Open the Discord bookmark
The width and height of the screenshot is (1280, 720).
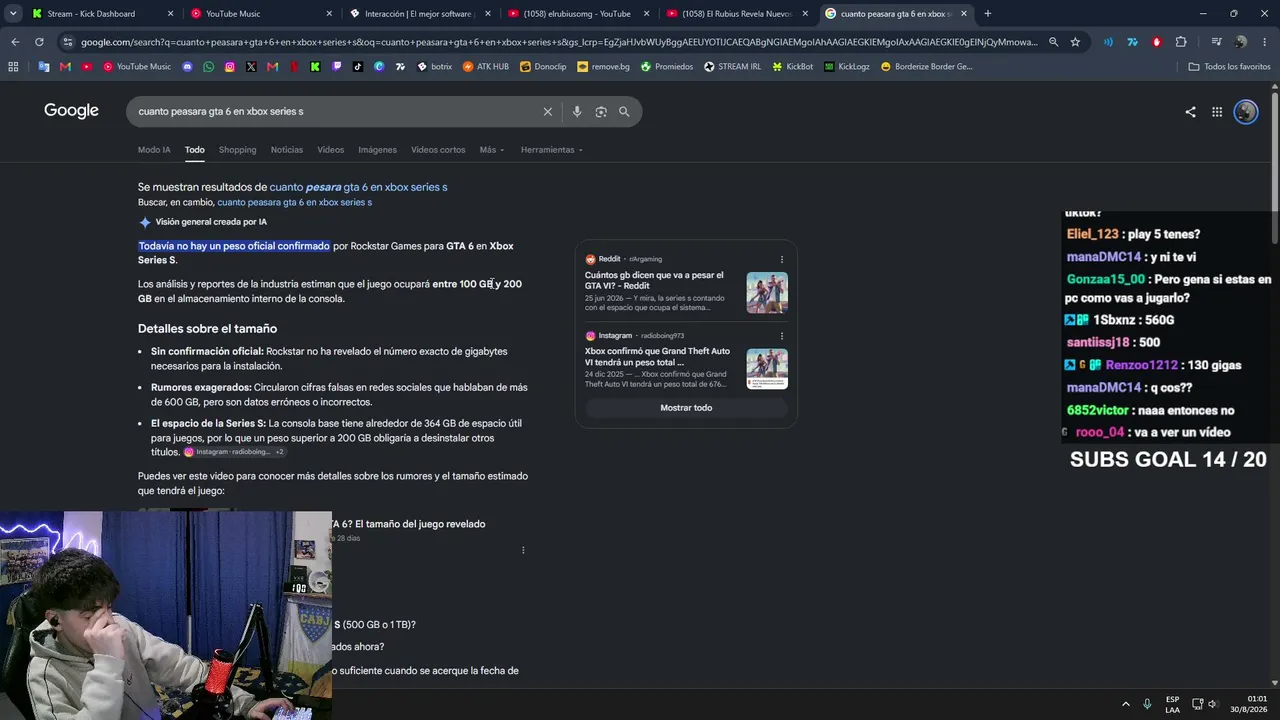[187, 67]
